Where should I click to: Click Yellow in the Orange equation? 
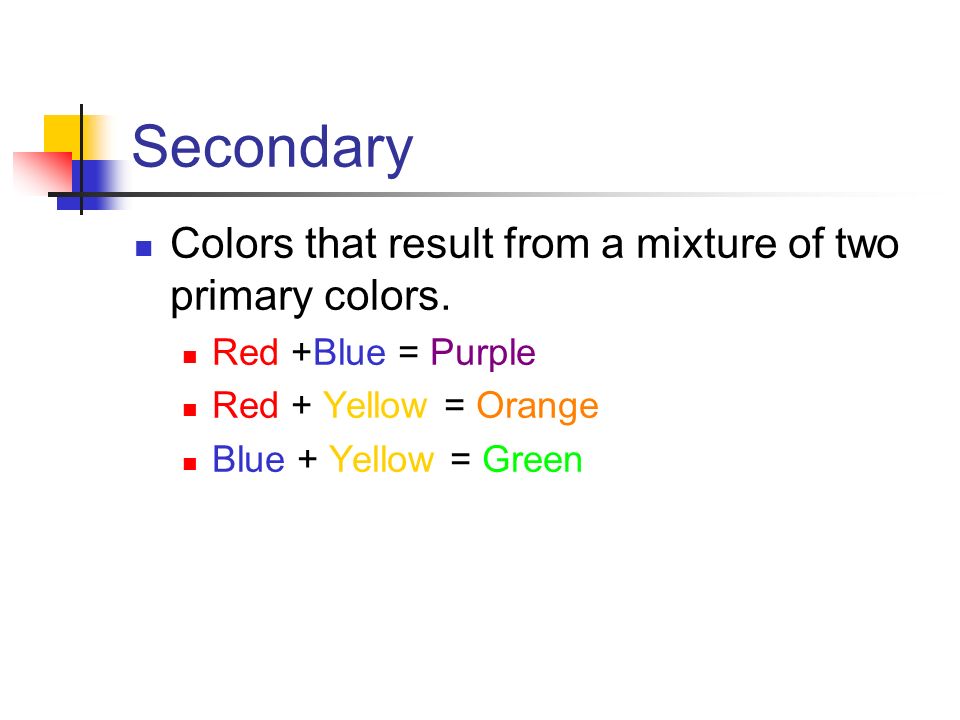[x=375, y=405]
